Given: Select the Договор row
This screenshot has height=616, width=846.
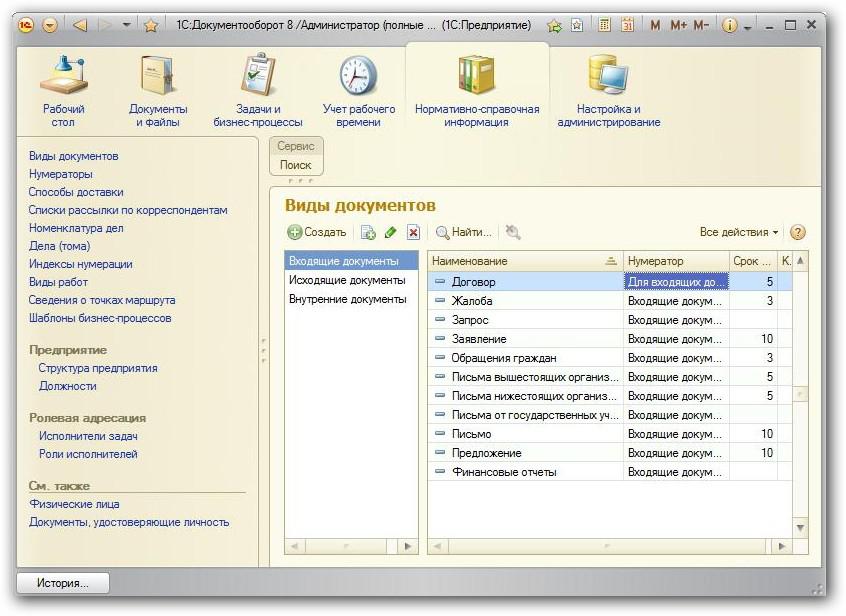Looking at the screenshot, I should point(610,282).
